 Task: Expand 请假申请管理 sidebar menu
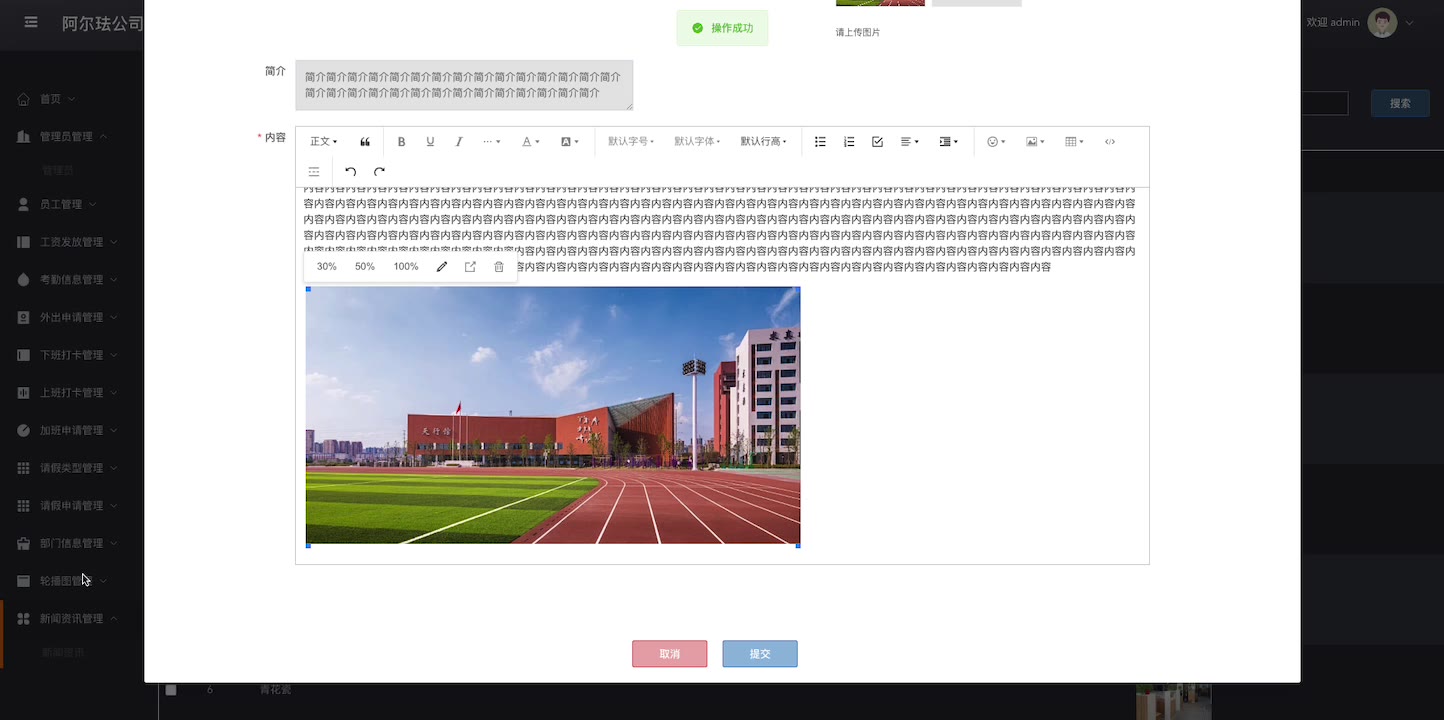click(x=67, y=506)
